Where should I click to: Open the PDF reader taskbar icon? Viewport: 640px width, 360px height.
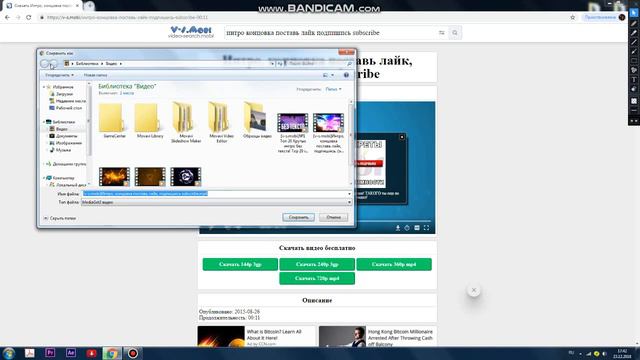coord(29,353)
